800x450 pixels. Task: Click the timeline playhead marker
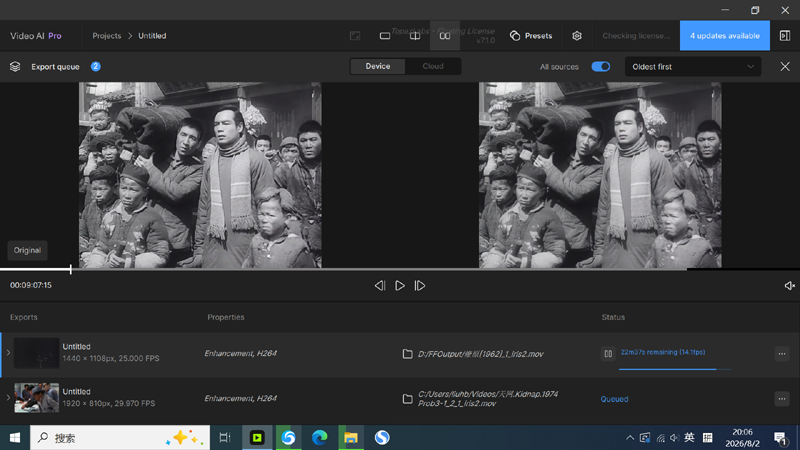point(70,269)
